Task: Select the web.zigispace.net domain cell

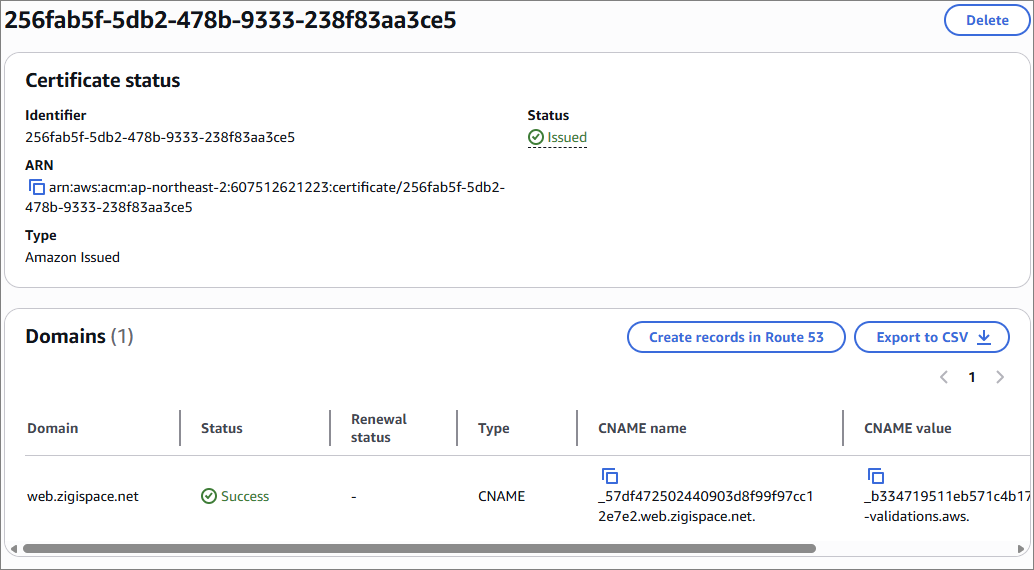Action: [83, 496]
